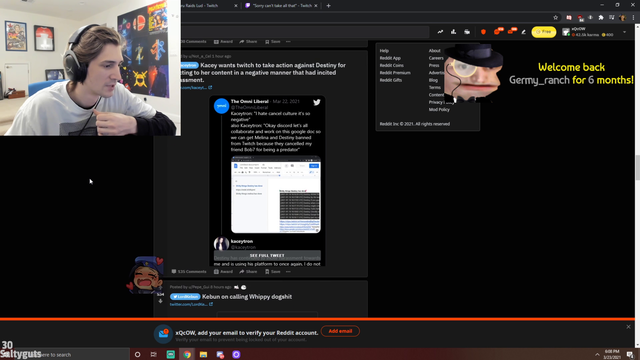Image resolution: width=640 pixels, height=360 pixels.
Task: Downvote the Kebun post
Action: (x=160, y=301)
